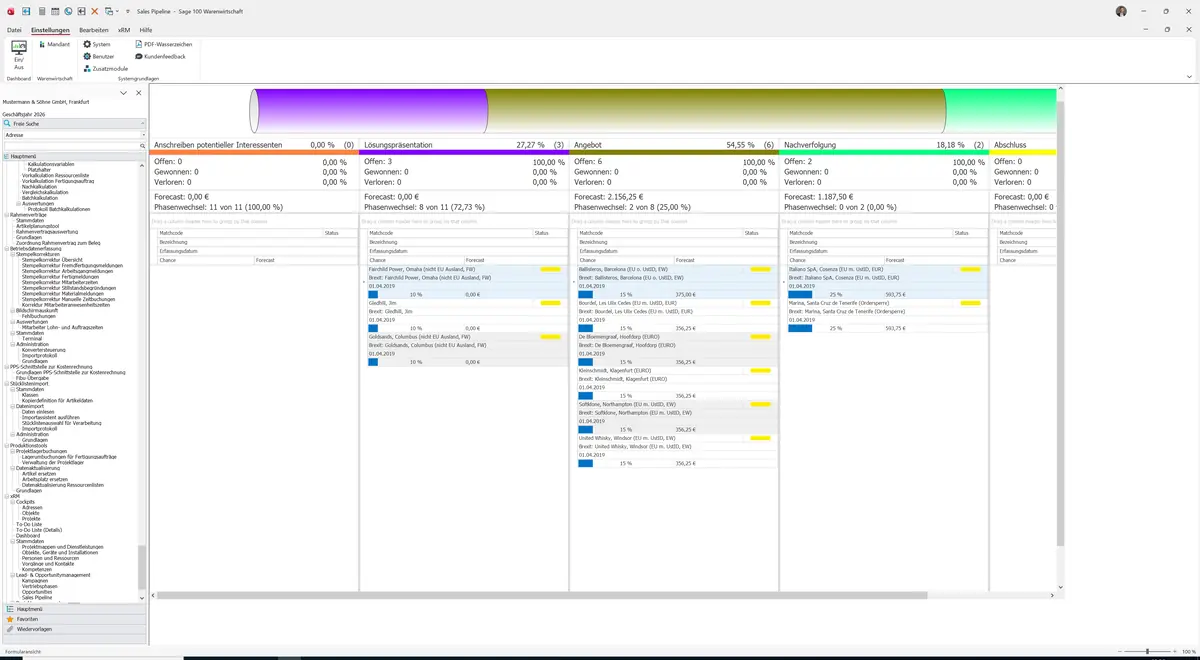Collapse the Stempelkorrekturen tree node
Viewport: 1200px width, 660px height.
tap(12, 253)
